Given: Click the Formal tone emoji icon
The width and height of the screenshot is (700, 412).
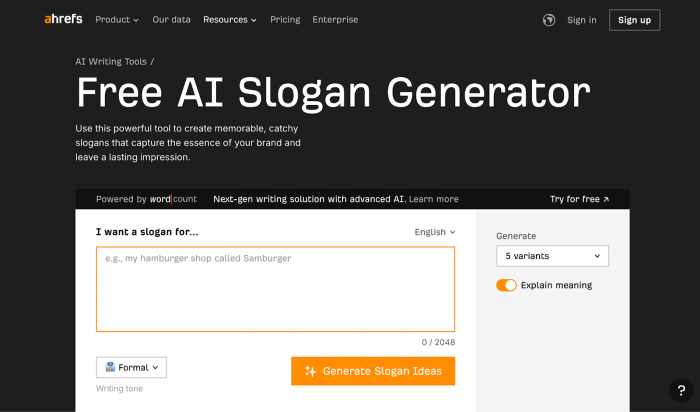Looking at the screenshot, I should pos(110,367).
